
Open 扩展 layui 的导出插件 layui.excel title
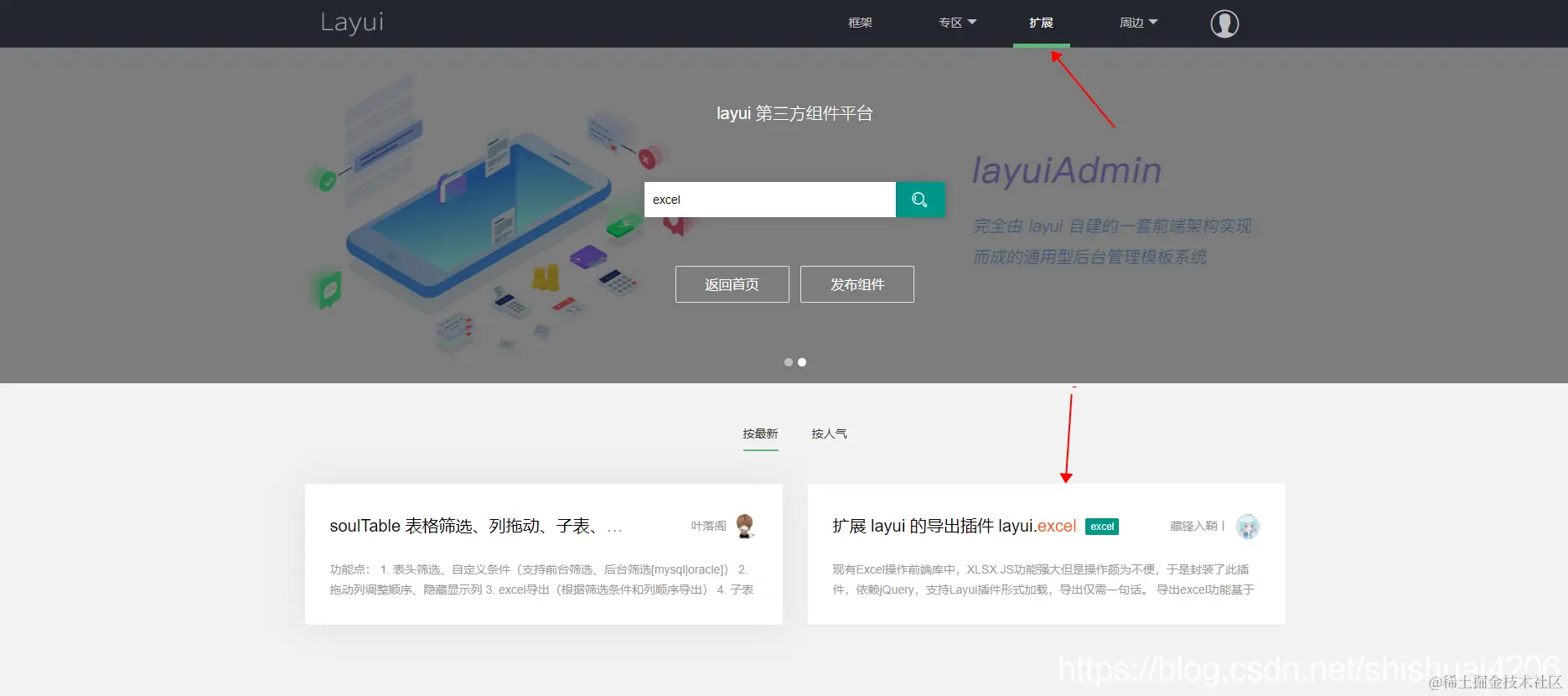954,526
